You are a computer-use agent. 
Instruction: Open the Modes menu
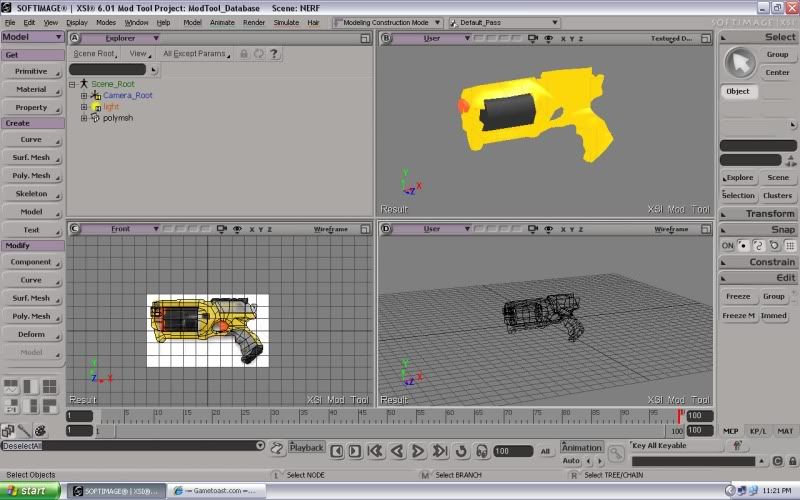pos(106,22)
